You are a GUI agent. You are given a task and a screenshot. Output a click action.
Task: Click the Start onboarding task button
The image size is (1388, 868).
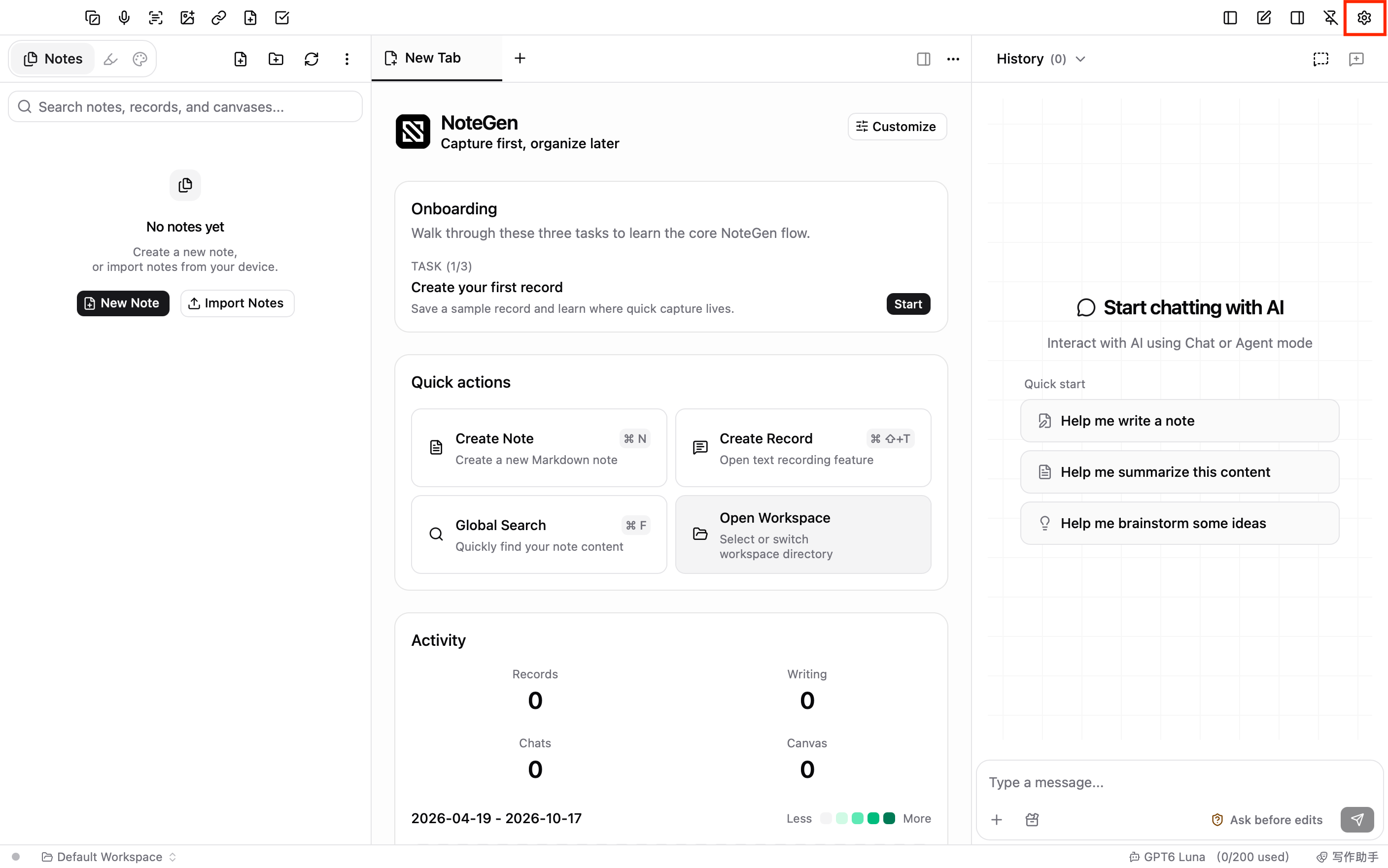point(908,303)
